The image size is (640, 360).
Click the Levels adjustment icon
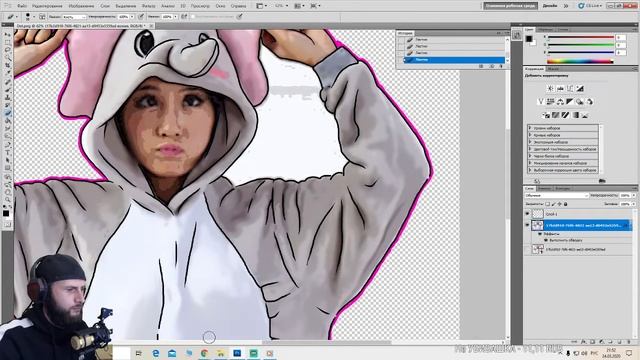point(560,88)
